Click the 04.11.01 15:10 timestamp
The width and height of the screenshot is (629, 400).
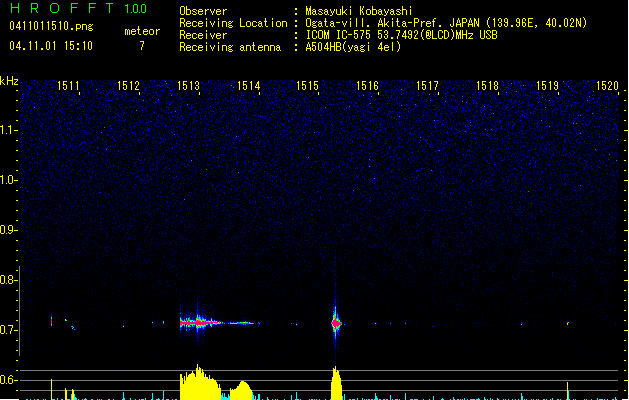click(51, 46)
